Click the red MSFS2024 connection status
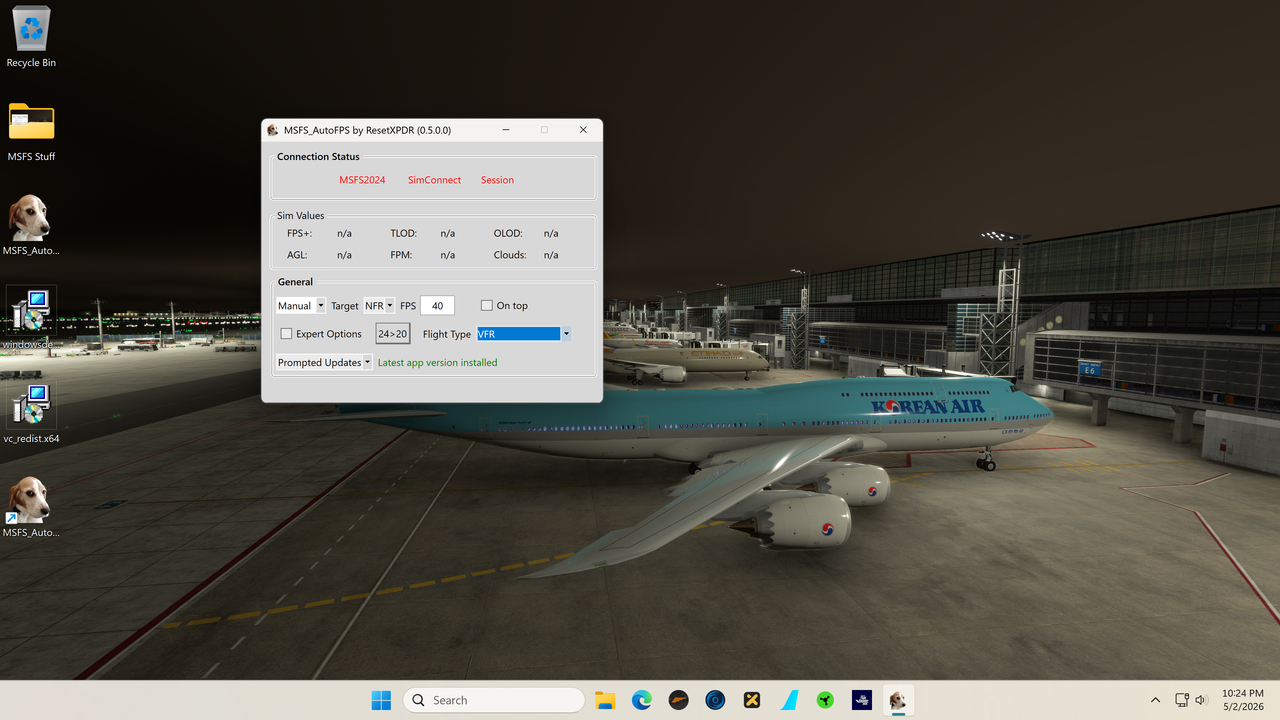Screen dimensions: 1280x720 [x=362, y=180]
